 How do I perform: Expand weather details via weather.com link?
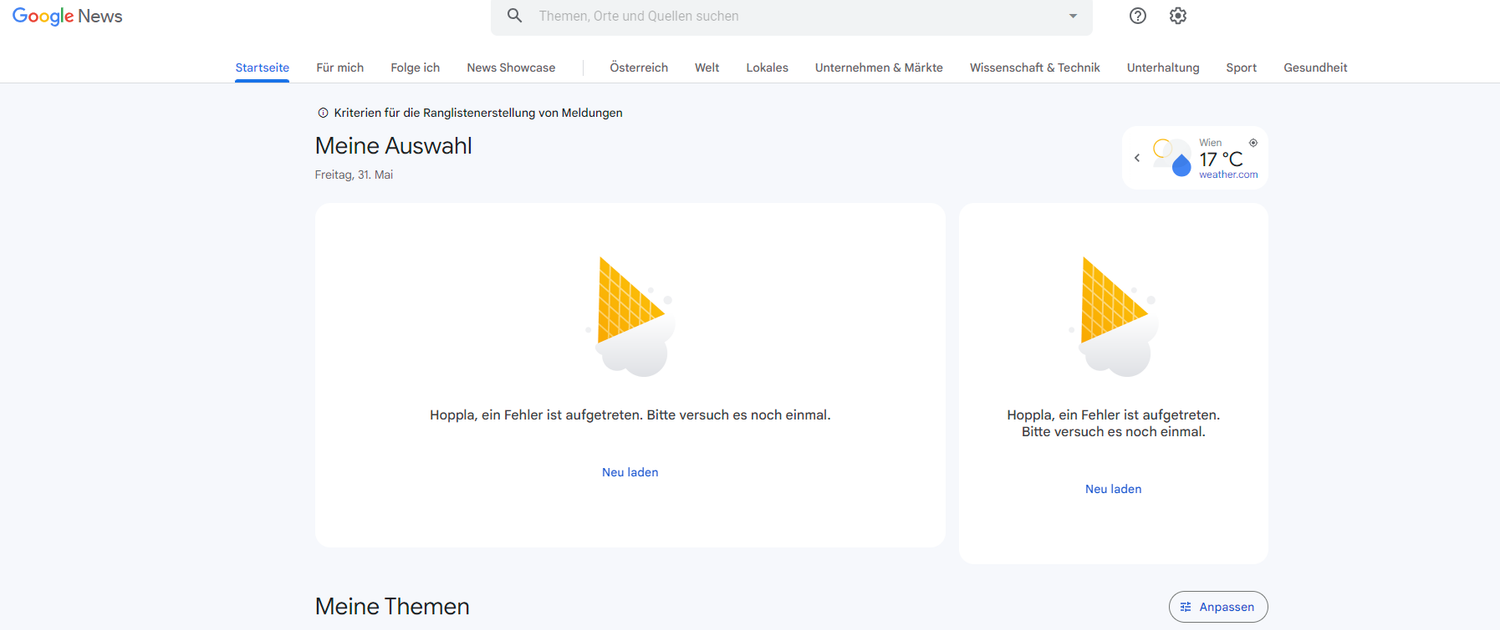[x=1229, y=174]
